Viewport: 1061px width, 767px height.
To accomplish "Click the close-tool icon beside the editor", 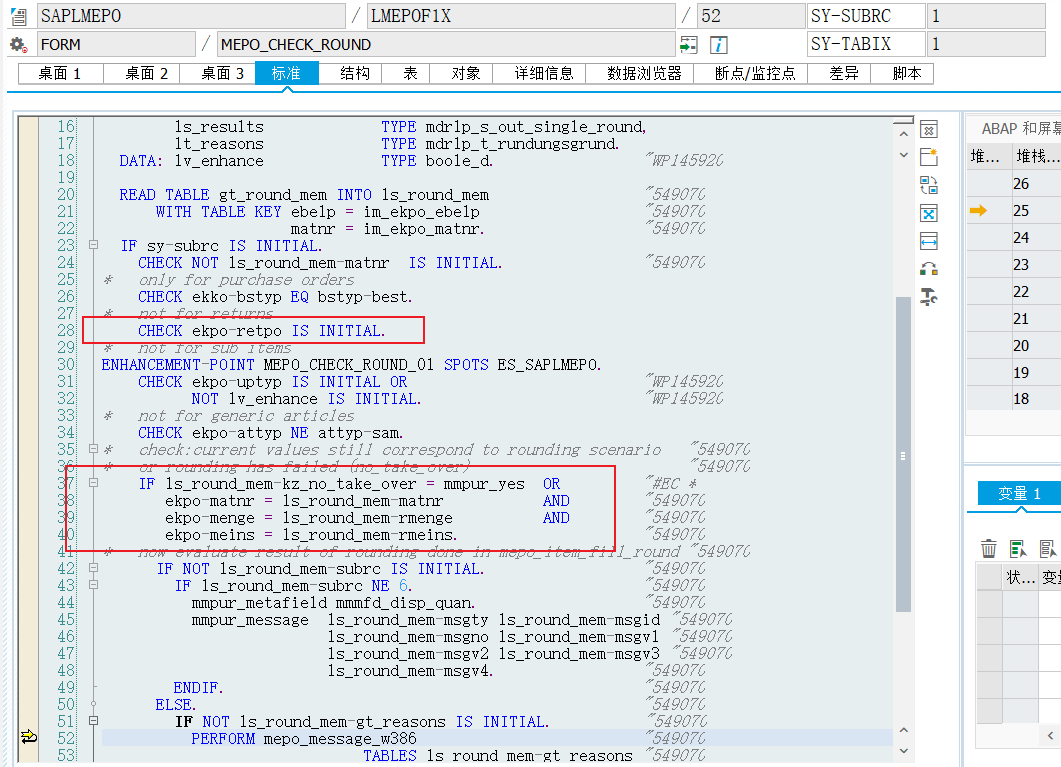I will pos(929,129).
